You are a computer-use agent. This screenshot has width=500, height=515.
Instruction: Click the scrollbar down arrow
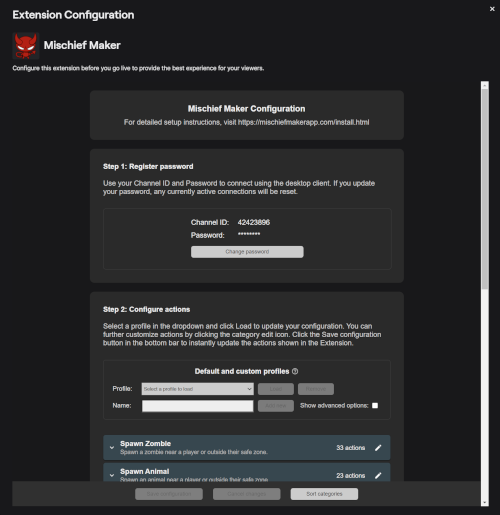(485, 503)
